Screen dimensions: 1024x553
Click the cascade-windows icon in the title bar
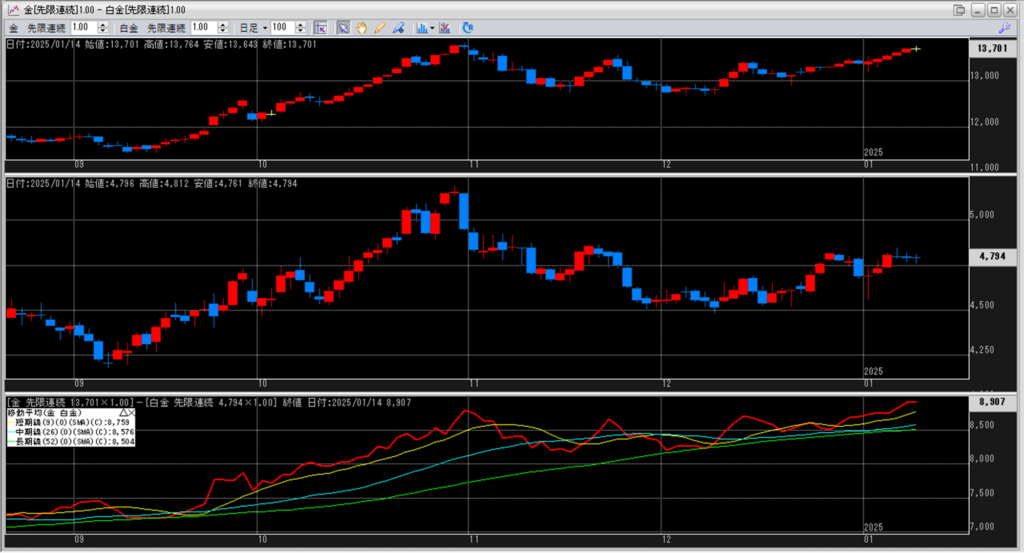click(x=959, y=10)
